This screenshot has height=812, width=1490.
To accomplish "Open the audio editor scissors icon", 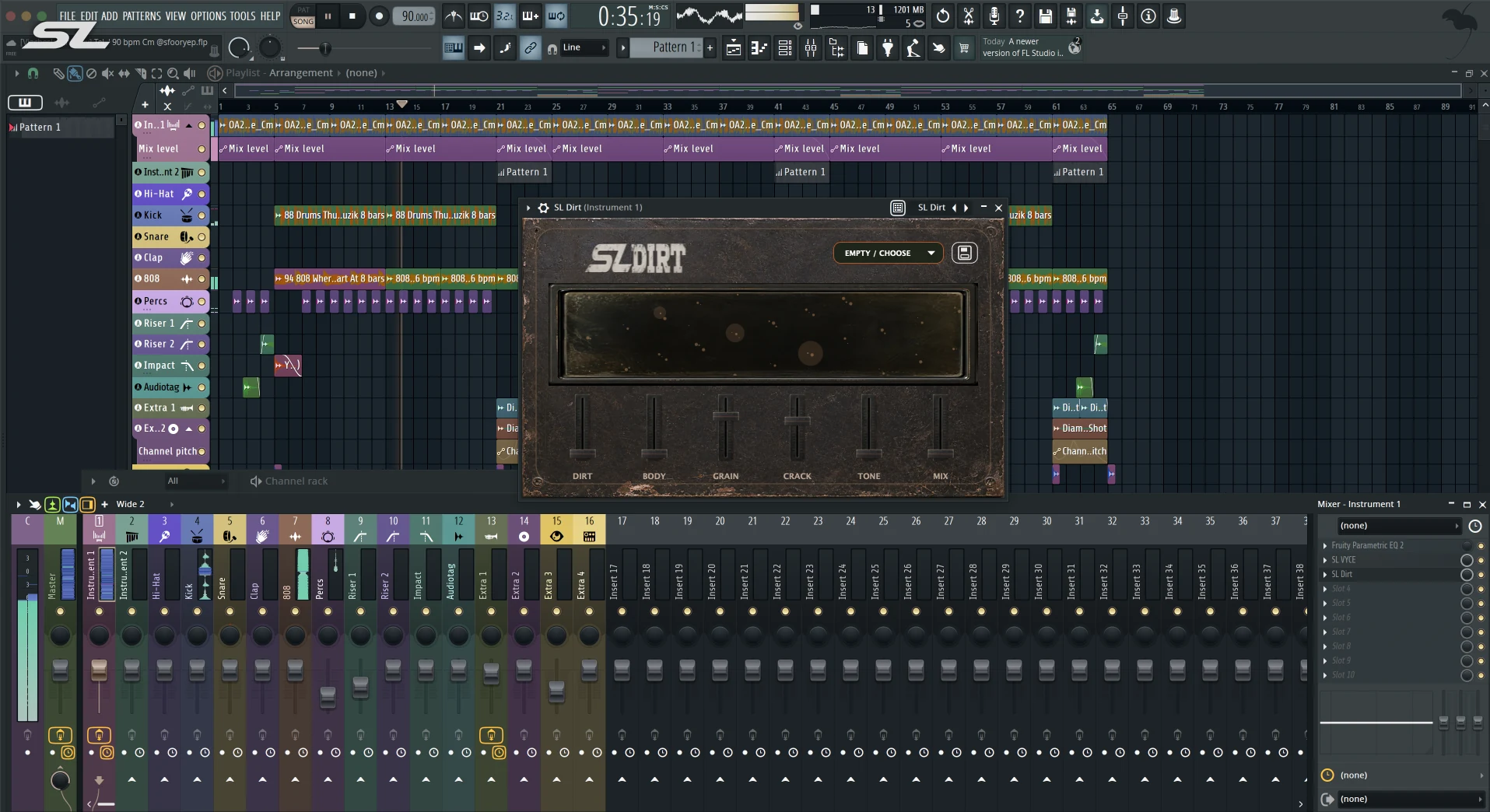I will click(969, 16).
